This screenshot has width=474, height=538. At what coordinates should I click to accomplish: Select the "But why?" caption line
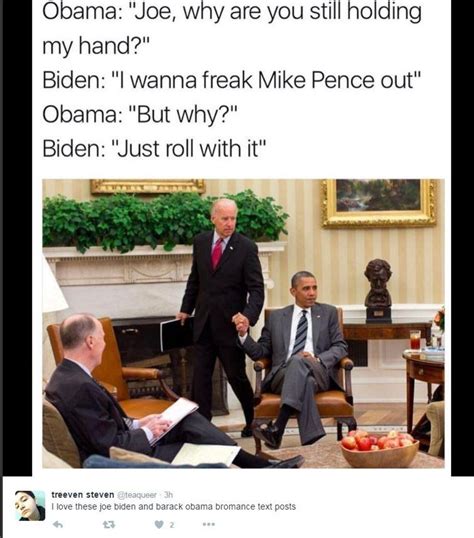tap(140, 115)
